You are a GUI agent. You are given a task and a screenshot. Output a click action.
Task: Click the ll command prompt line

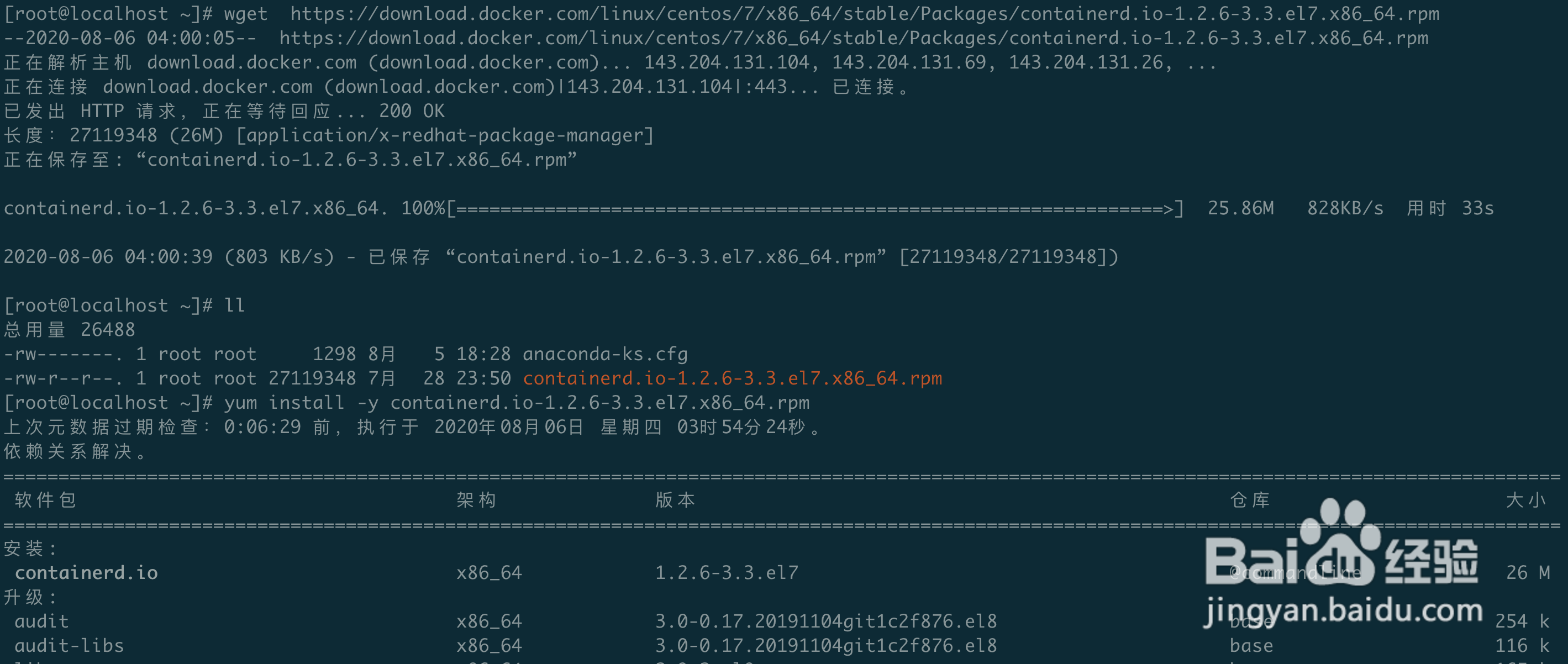tap(124, 305)
